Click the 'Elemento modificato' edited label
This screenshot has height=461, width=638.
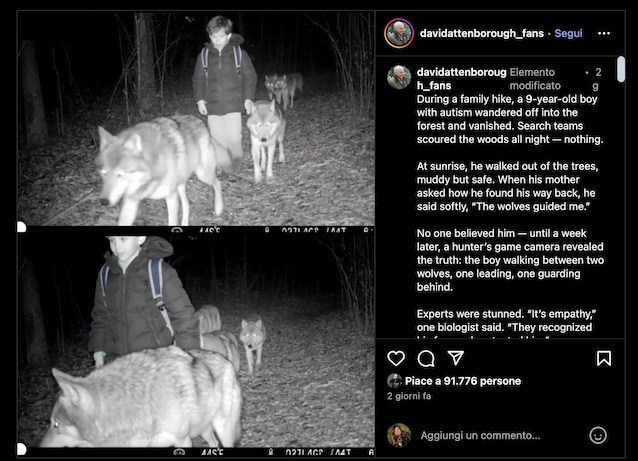tap(535, 79)
